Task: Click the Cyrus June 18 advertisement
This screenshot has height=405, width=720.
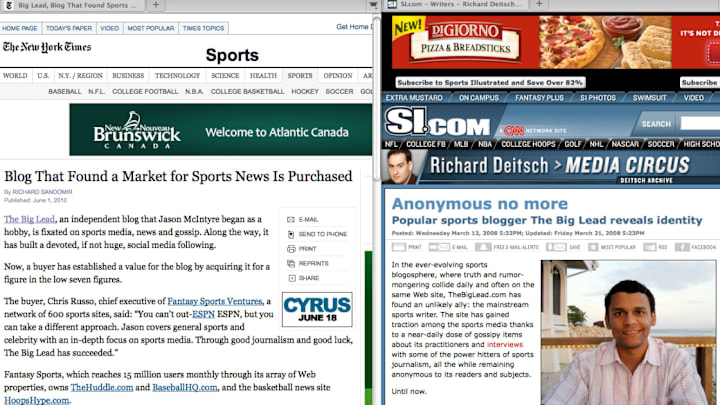Action: click(x=317, y=309)
